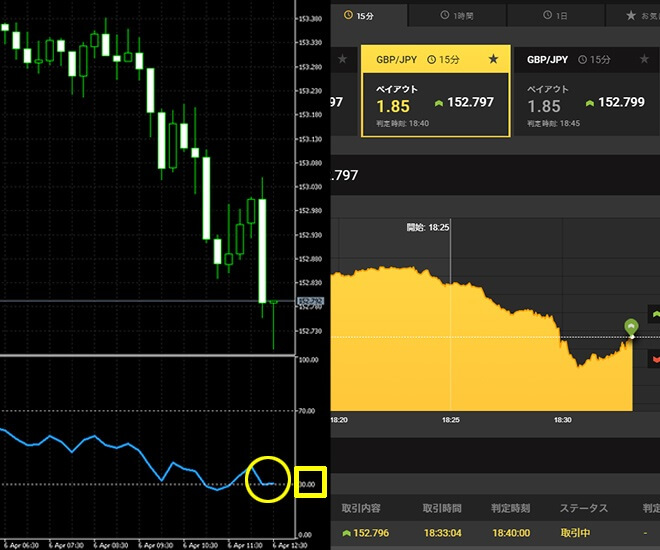Click the clock icon on the 18:40 card

pos(431,59)
